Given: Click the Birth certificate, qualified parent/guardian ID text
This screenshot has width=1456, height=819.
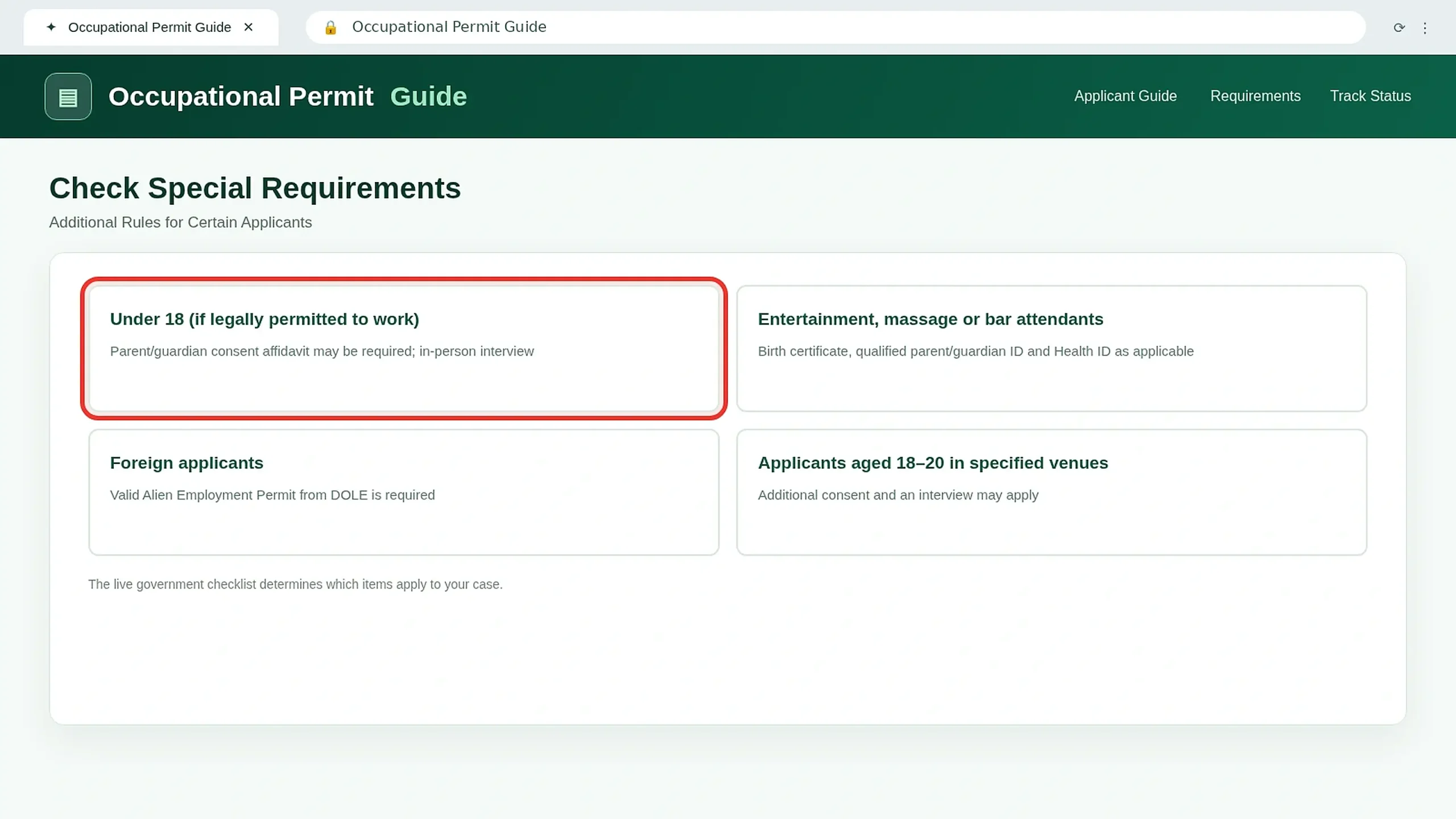Looking at the screenshot, I should 976,351.
